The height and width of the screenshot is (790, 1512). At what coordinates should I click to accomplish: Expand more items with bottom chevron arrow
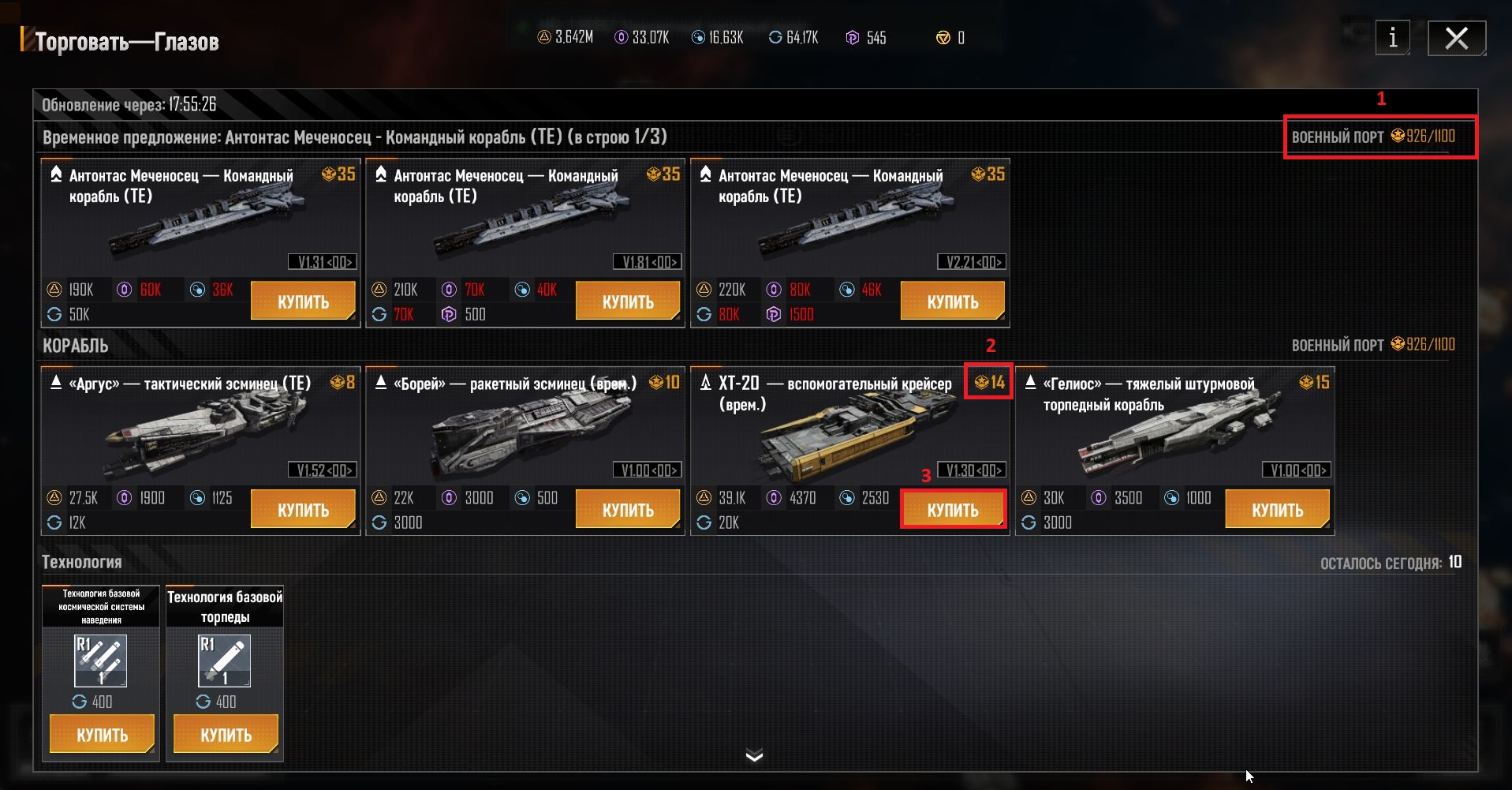pos(755,756)
